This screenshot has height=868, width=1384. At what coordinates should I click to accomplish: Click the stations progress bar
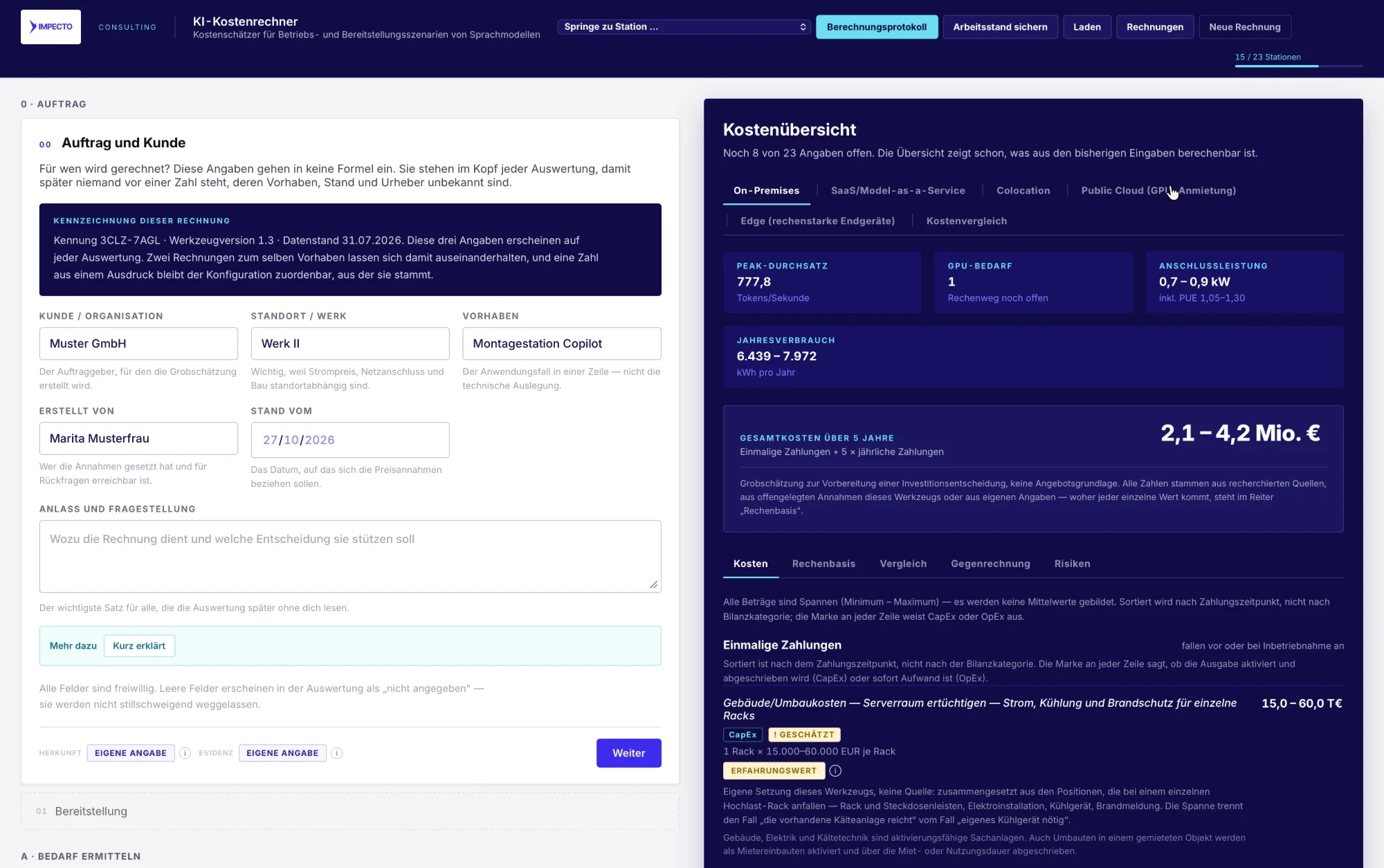[x=1299, y=66]
